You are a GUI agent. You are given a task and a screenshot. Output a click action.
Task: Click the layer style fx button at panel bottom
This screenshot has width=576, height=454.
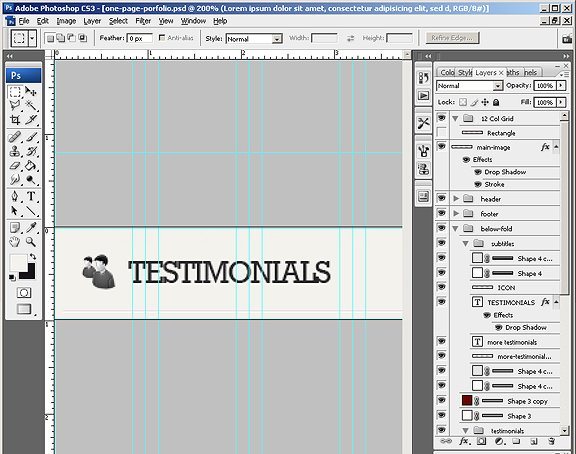464,441
